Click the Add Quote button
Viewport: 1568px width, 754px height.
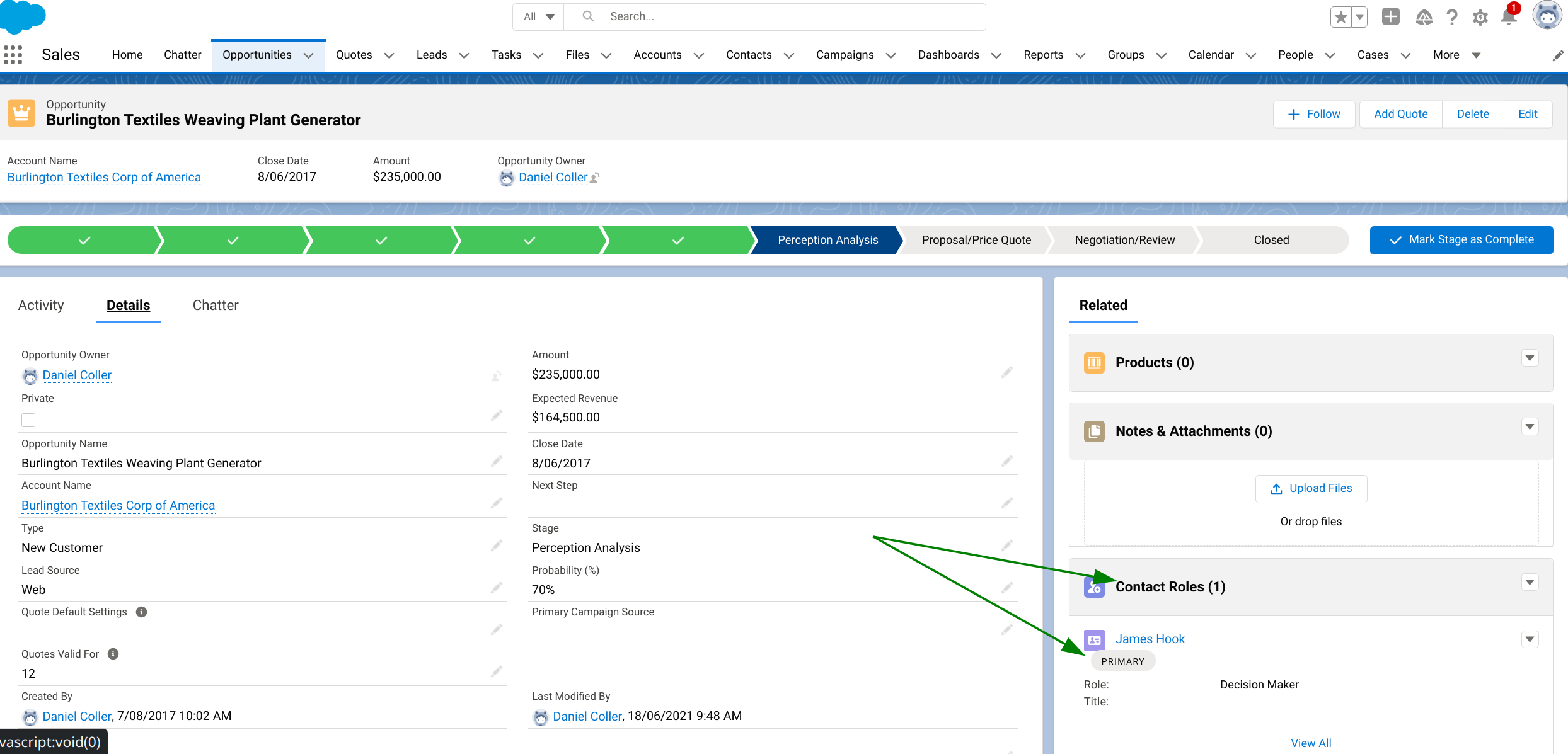[1401, 114]
